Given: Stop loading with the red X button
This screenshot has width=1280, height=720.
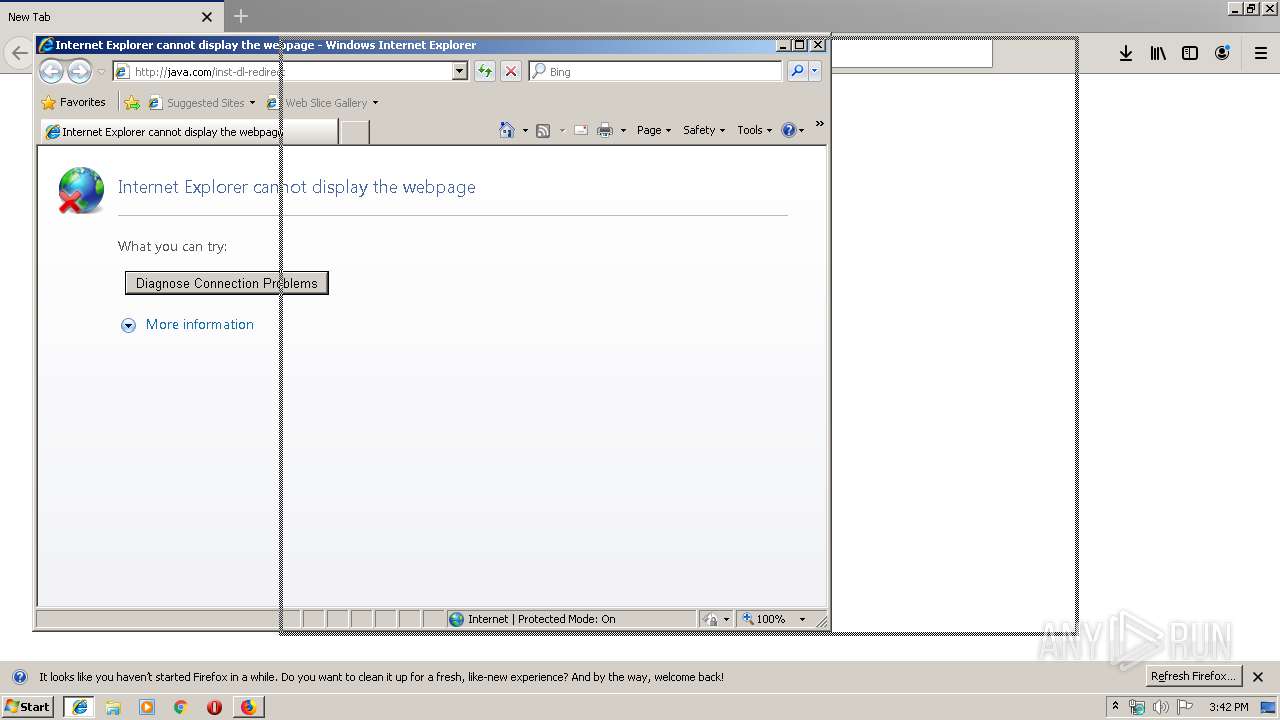Looking at the screenshot, I should pos(511,71).
